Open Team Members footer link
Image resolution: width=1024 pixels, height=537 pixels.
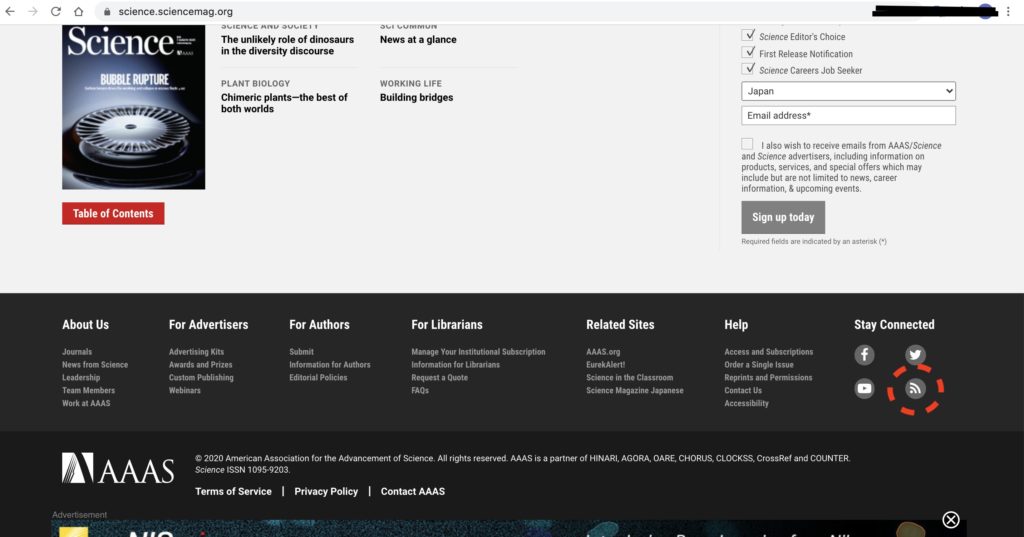pos(88,391)
